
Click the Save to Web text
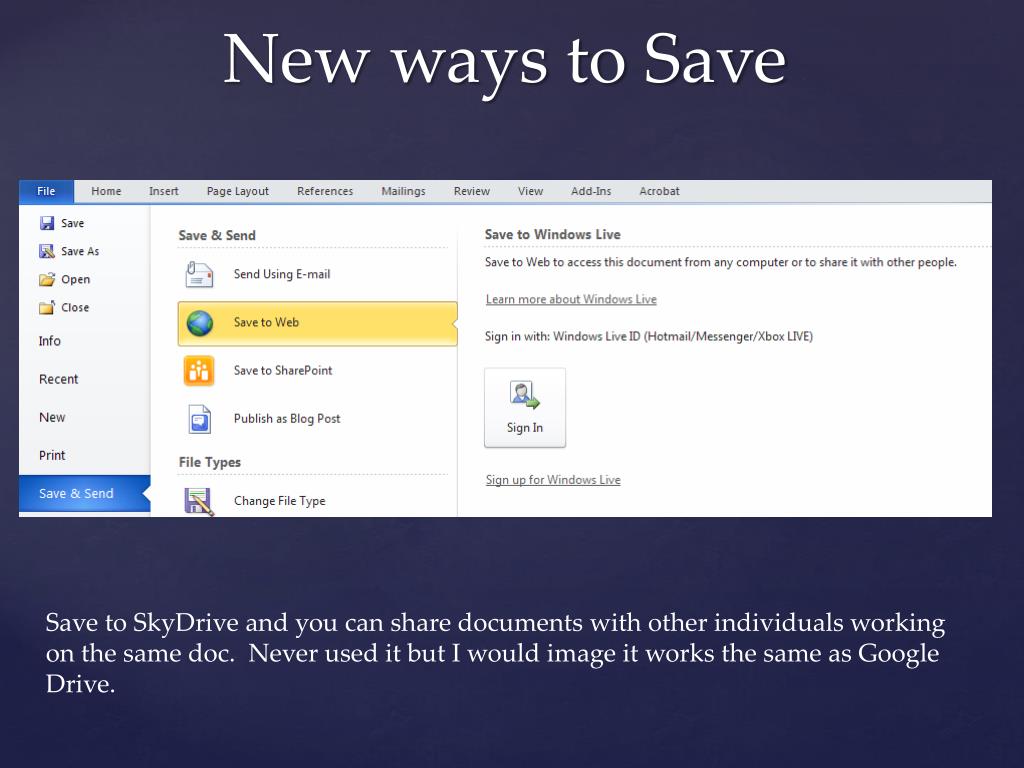click(266, 323)
